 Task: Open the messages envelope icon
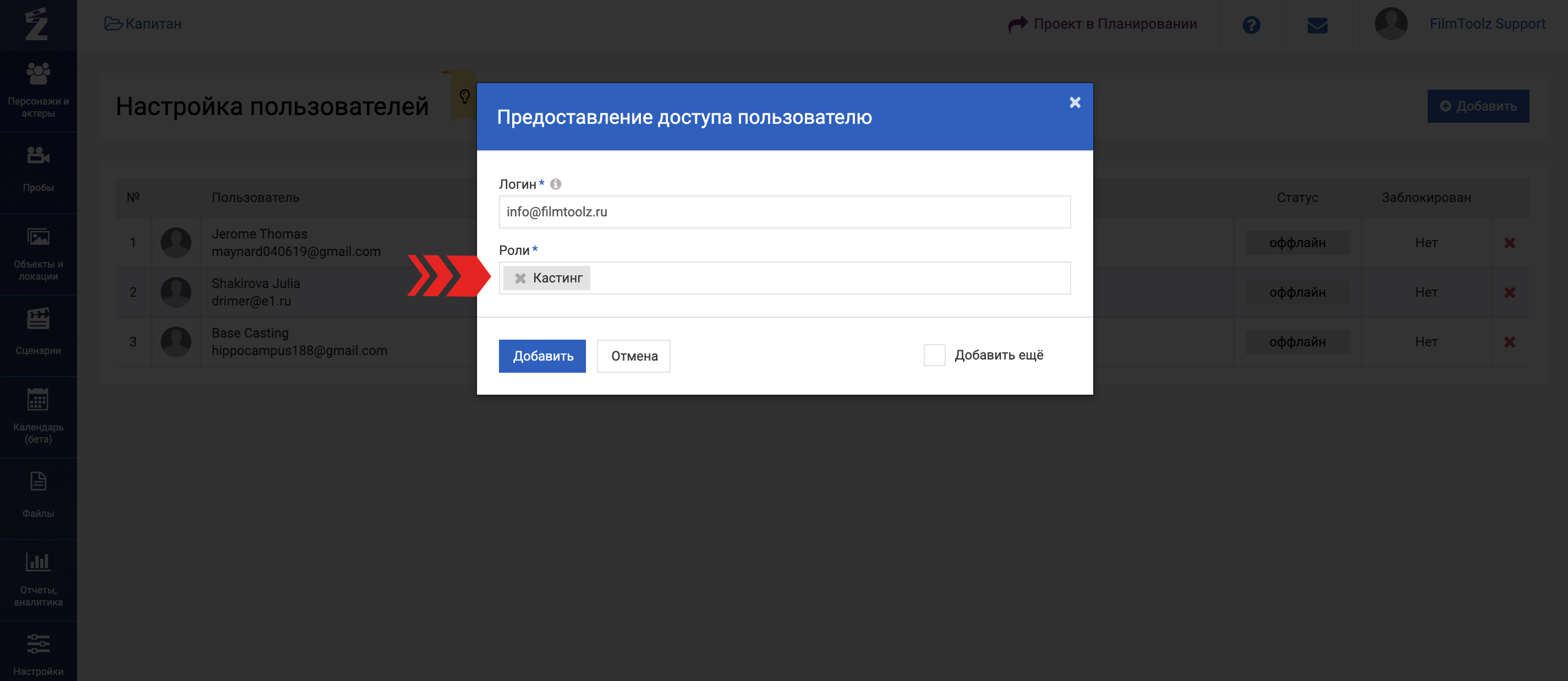point(1317,25)
